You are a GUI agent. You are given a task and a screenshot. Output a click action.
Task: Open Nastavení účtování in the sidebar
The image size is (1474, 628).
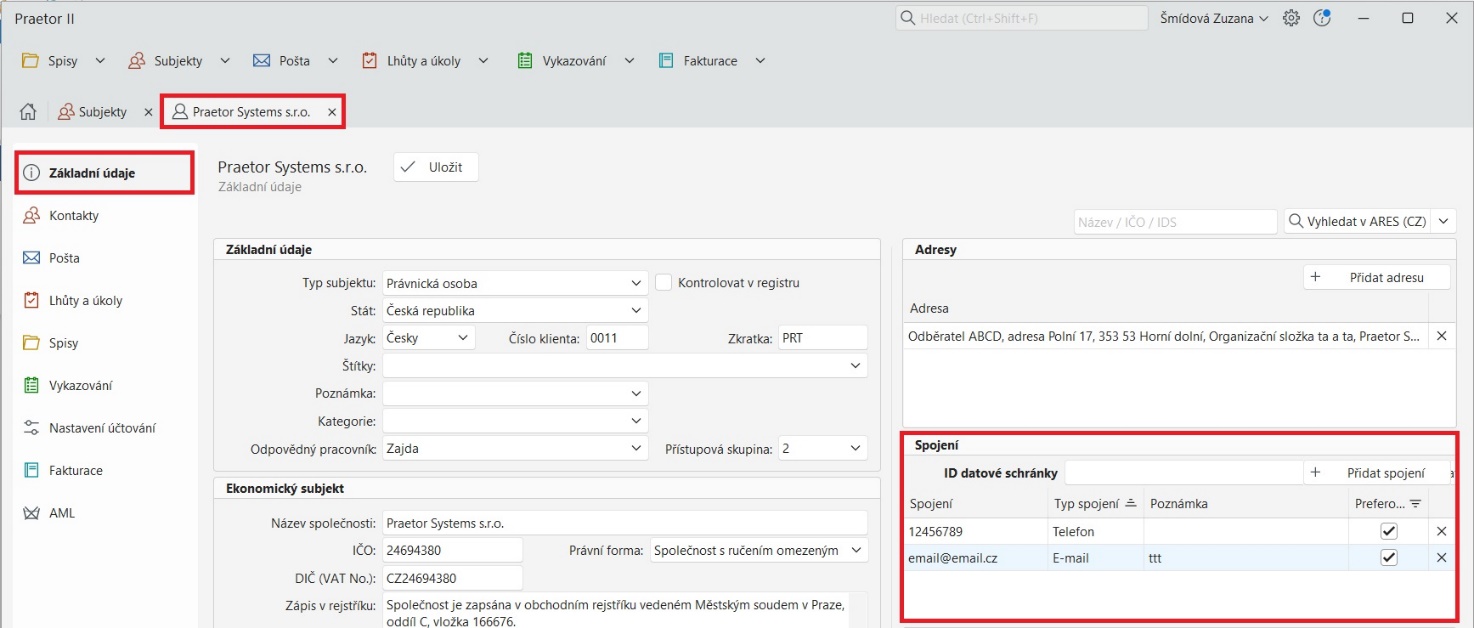(101, 428)
